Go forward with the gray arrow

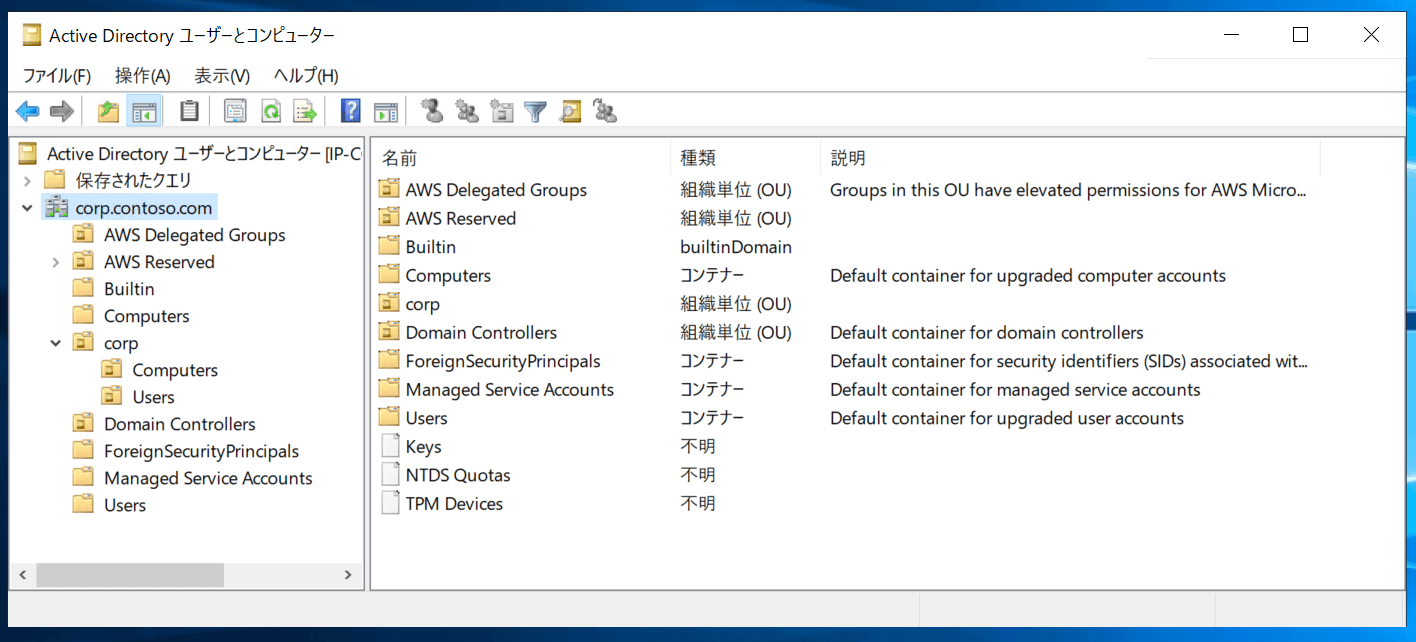62,111
